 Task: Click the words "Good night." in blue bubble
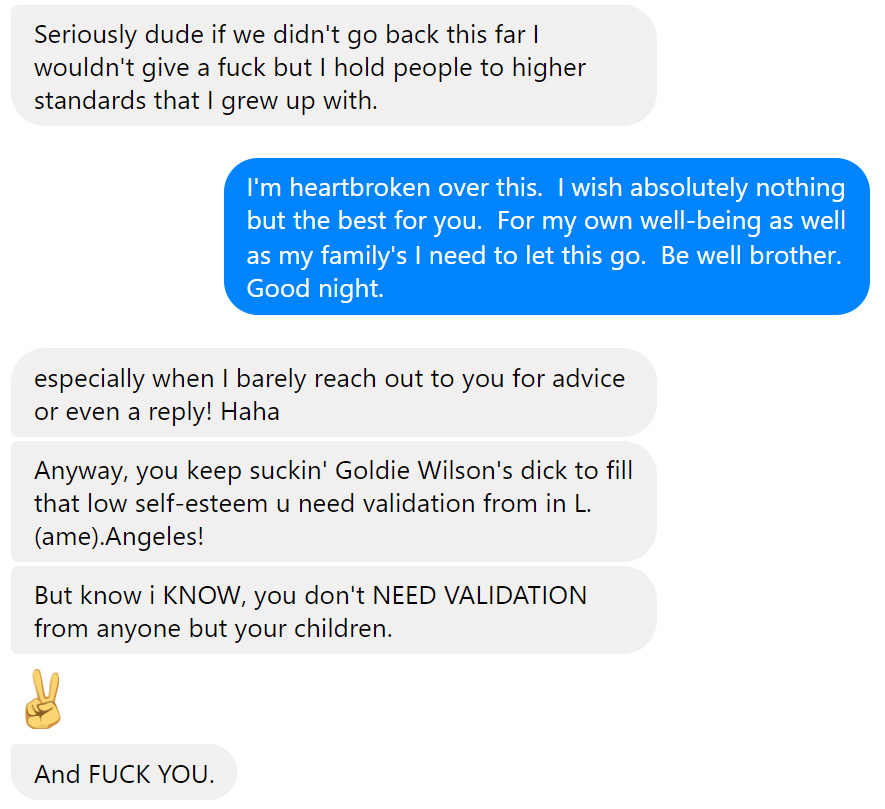(x=315, y=288)
